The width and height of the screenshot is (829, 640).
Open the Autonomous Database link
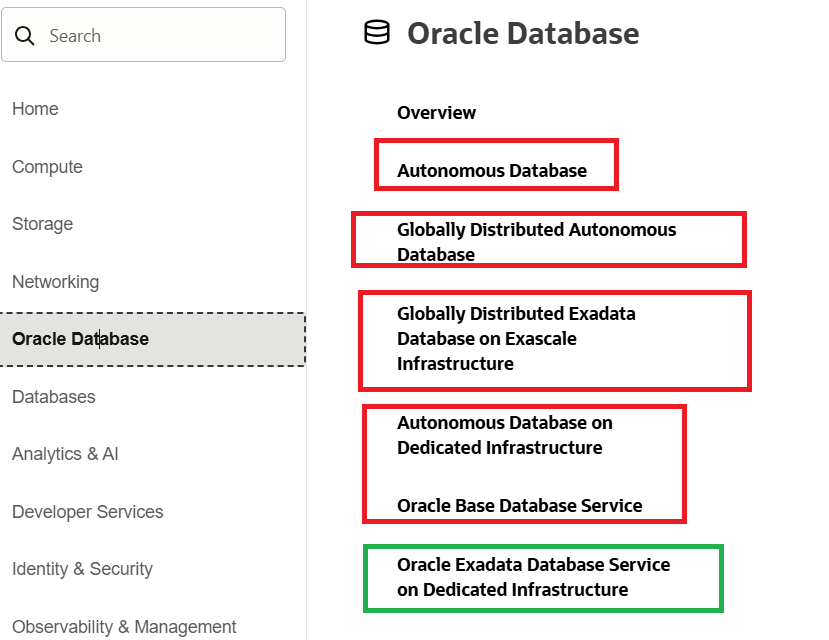492,171
